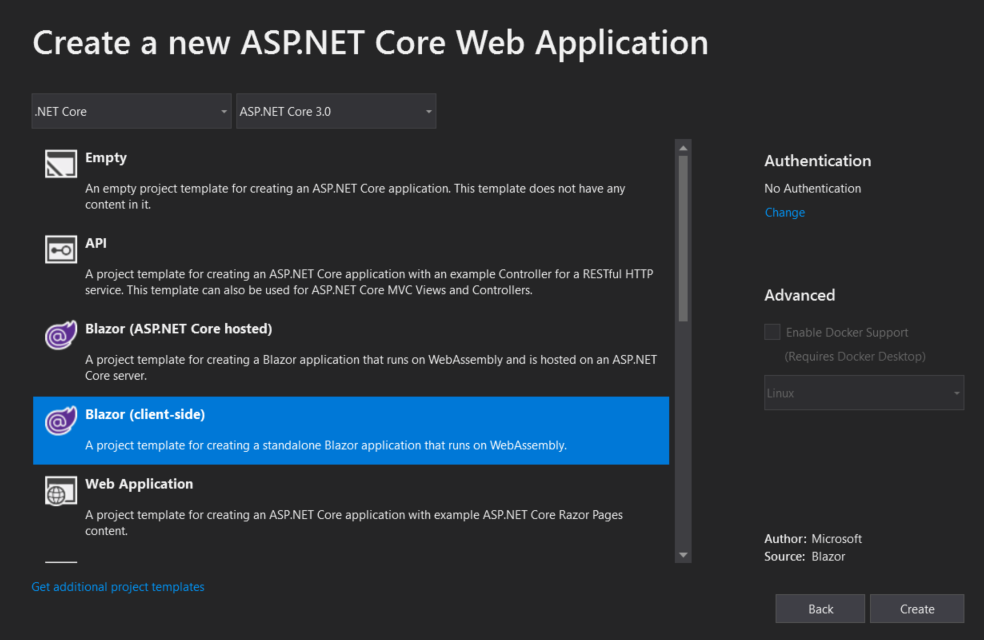Click the Blazor (client-side) template icon
This screenshot has width=984, height=640.
point(61,421)
